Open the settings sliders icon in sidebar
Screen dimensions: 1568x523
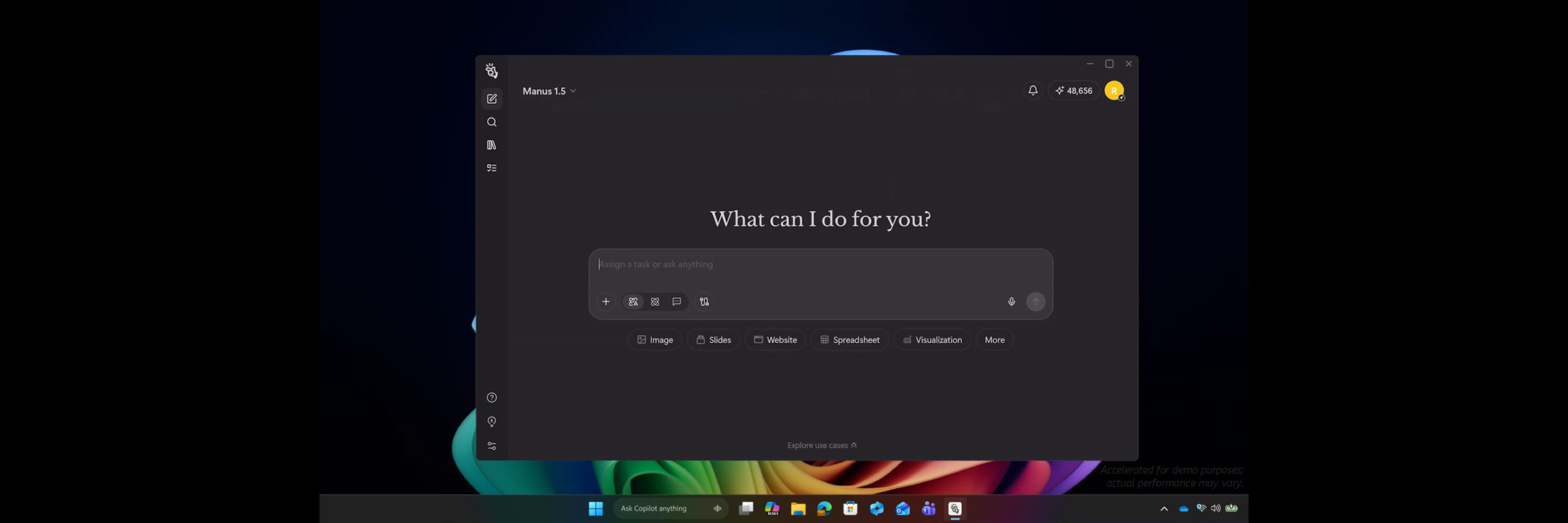(491, 446)
